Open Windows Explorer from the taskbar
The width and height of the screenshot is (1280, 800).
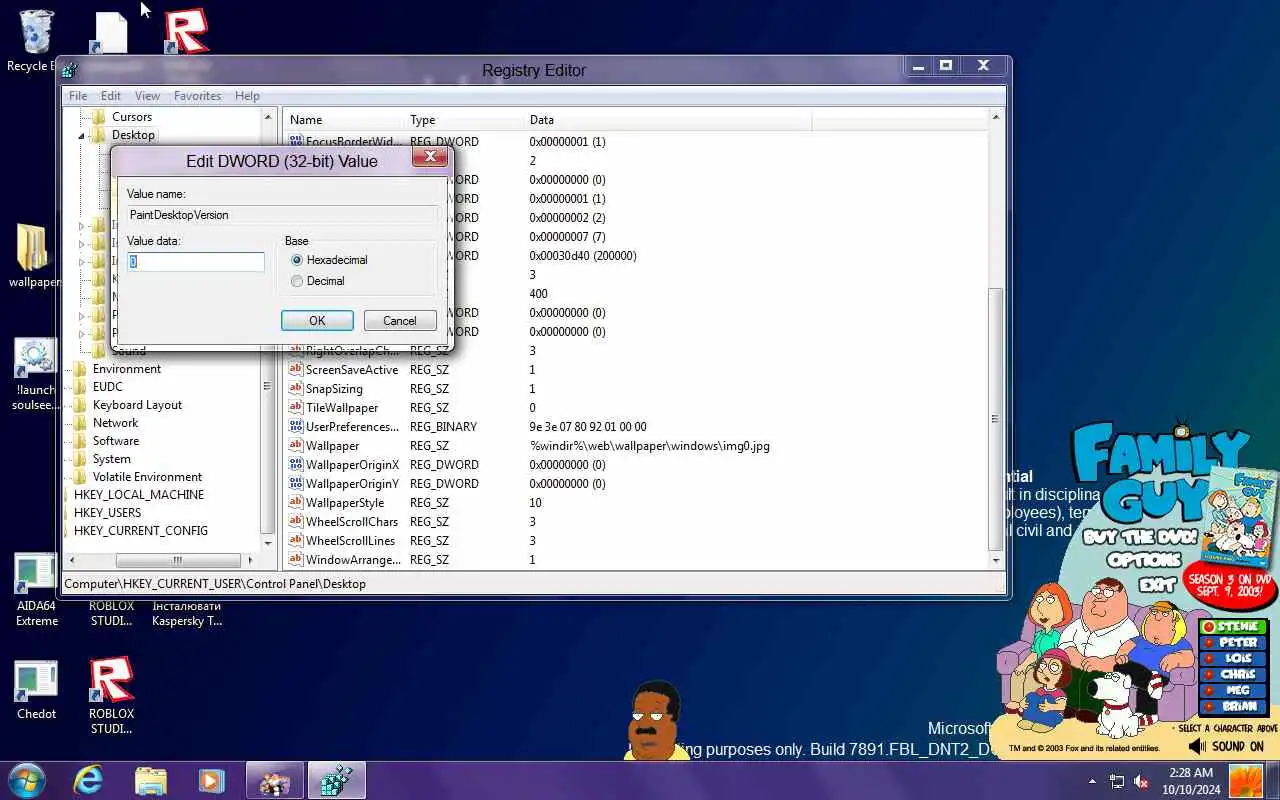click(x=150, y=780)
